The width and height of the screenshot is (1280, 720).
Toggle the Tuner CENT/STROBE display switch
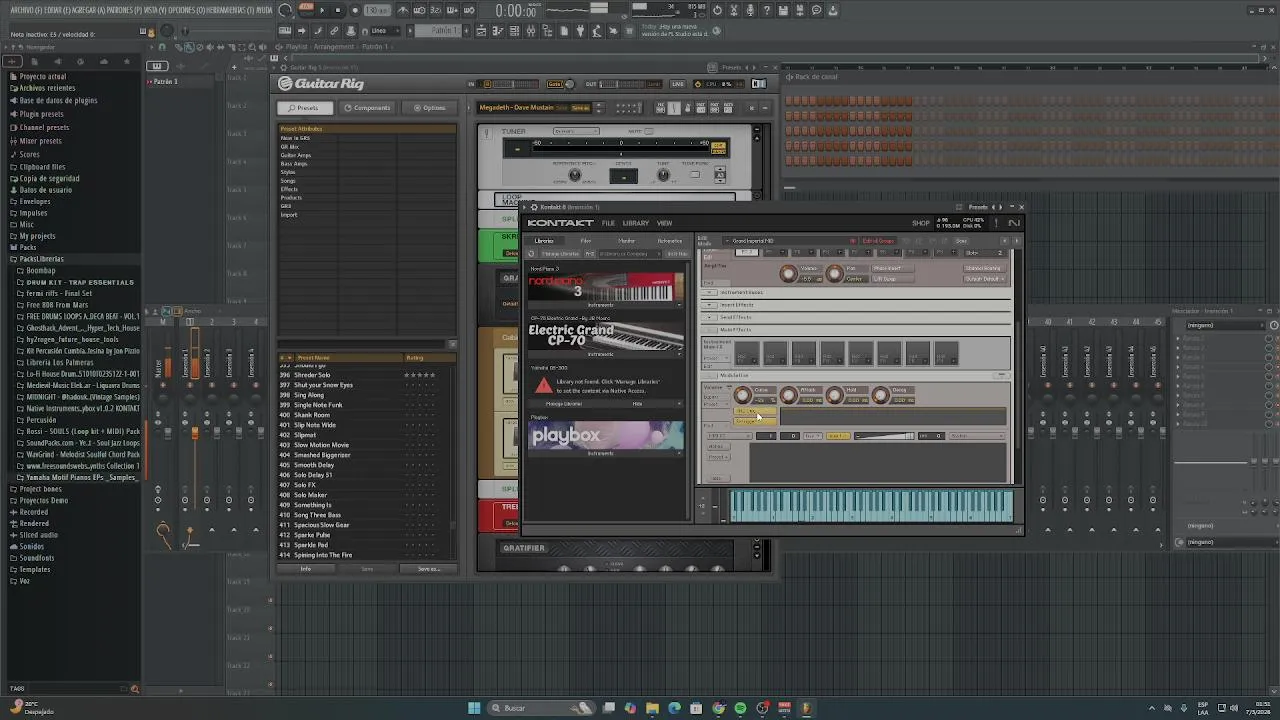718,147
